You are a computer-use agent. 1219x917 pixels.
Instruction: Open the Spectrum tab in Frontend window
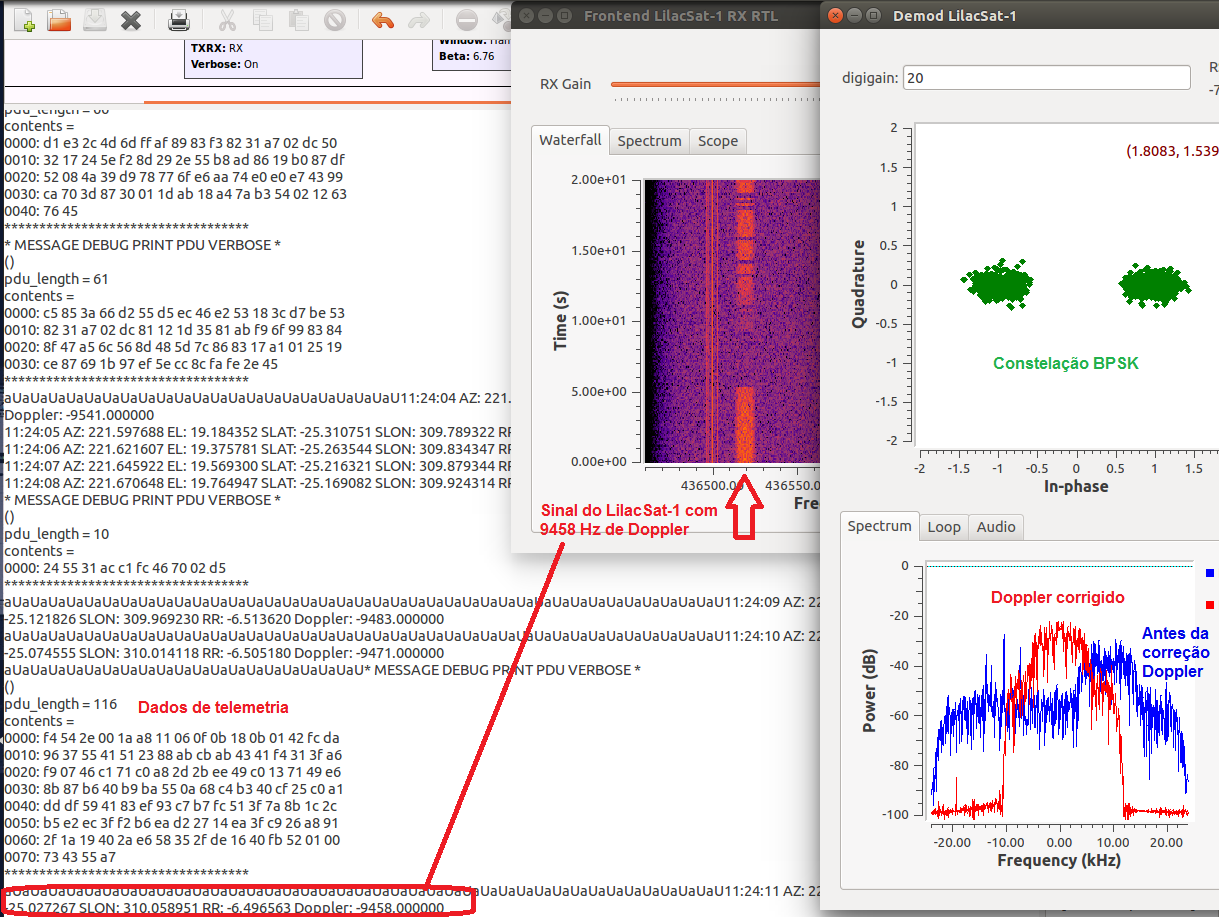pyautogui.click(x=649, y=141)
